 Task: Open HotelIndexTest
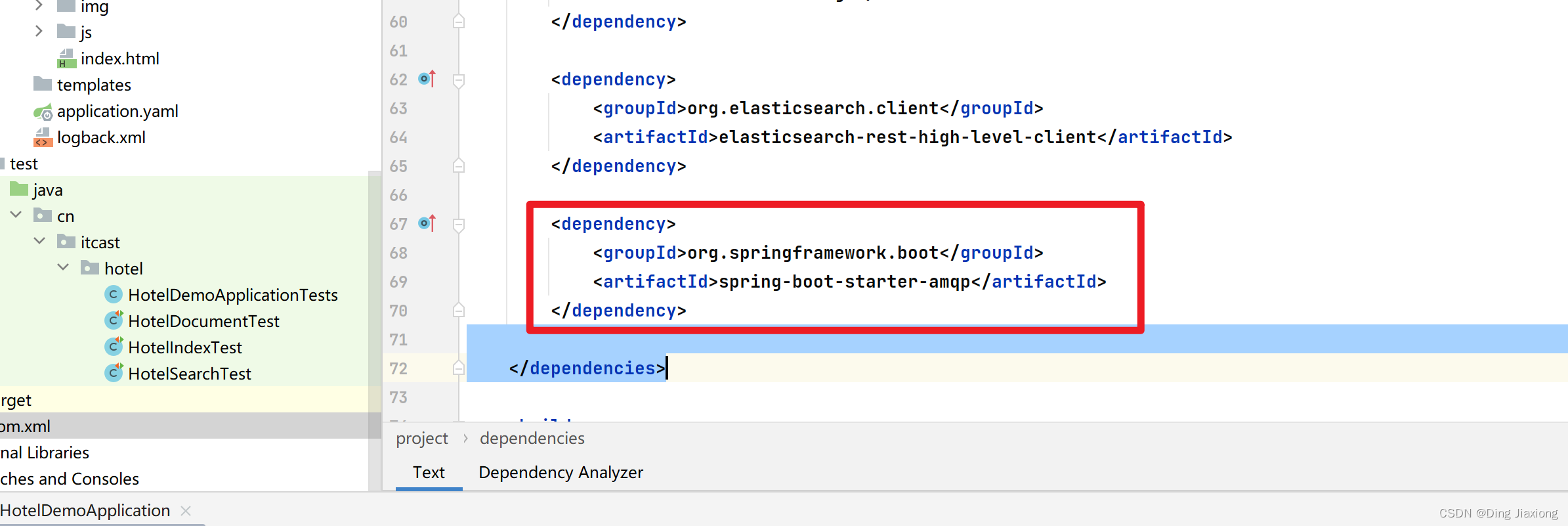(x=185, y=347)
